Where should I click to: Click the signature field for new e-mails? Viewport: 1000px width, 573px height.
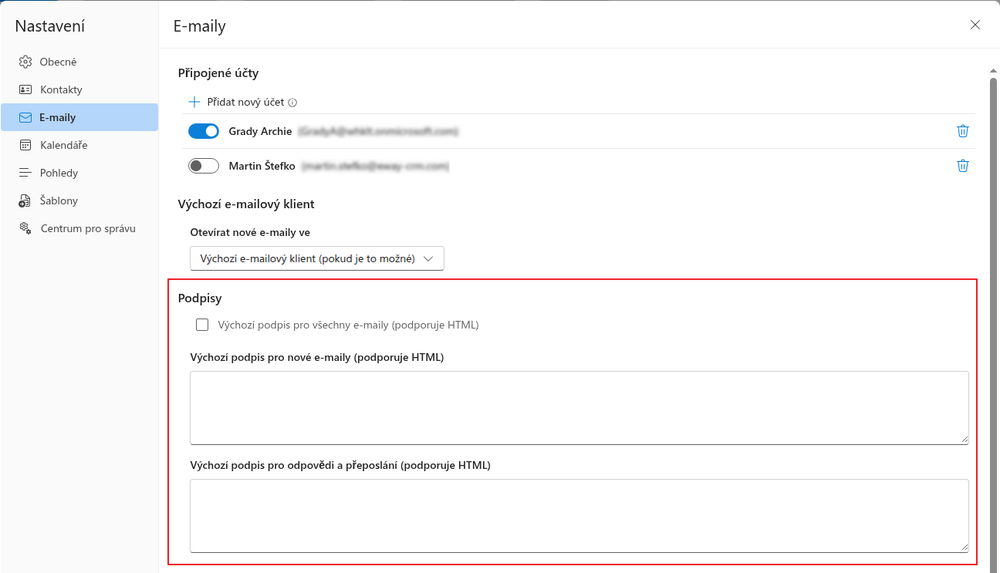coord(579,408)
